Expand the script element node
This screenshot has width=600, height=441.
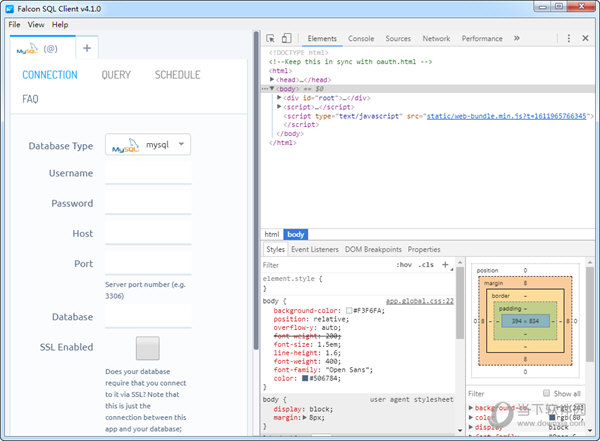(x=279, y=107)
